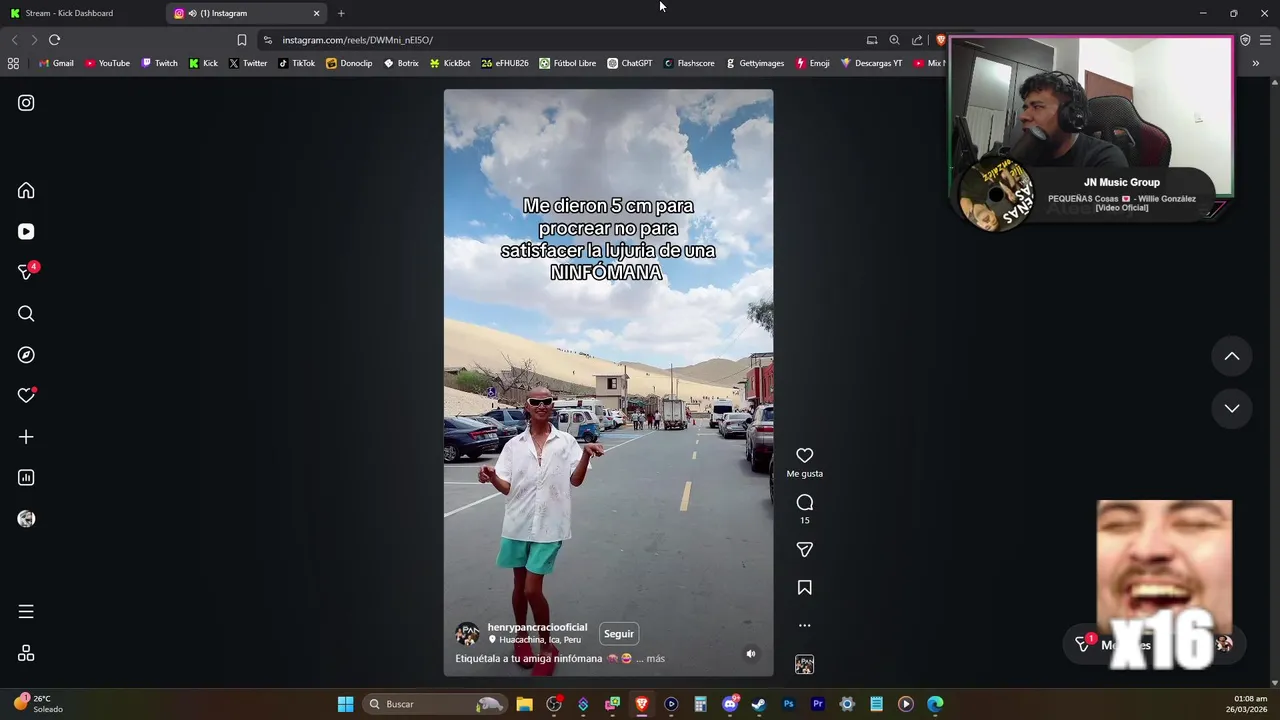Open the Botrix bookmark
The height and width of the screenshot is (720, 1280).
[x=401, y=63]
